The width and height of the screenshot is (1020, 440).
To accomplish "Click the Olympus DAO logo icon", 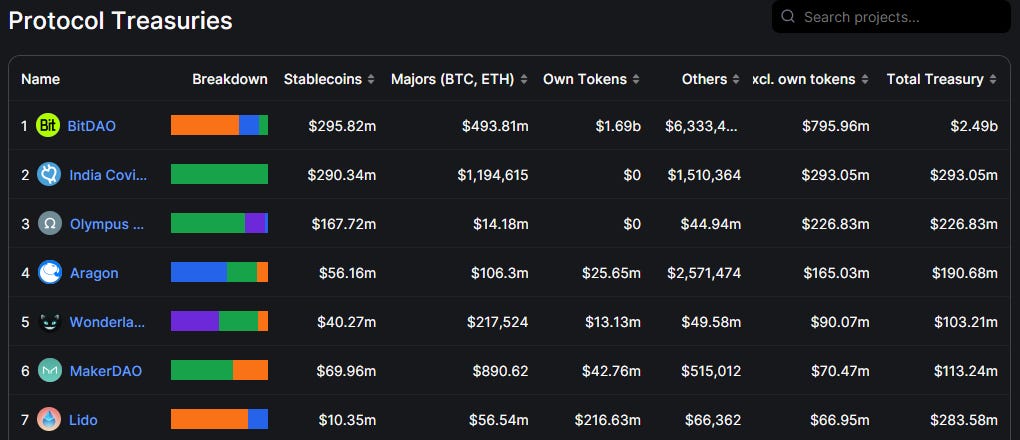I will tap(49, 224).
